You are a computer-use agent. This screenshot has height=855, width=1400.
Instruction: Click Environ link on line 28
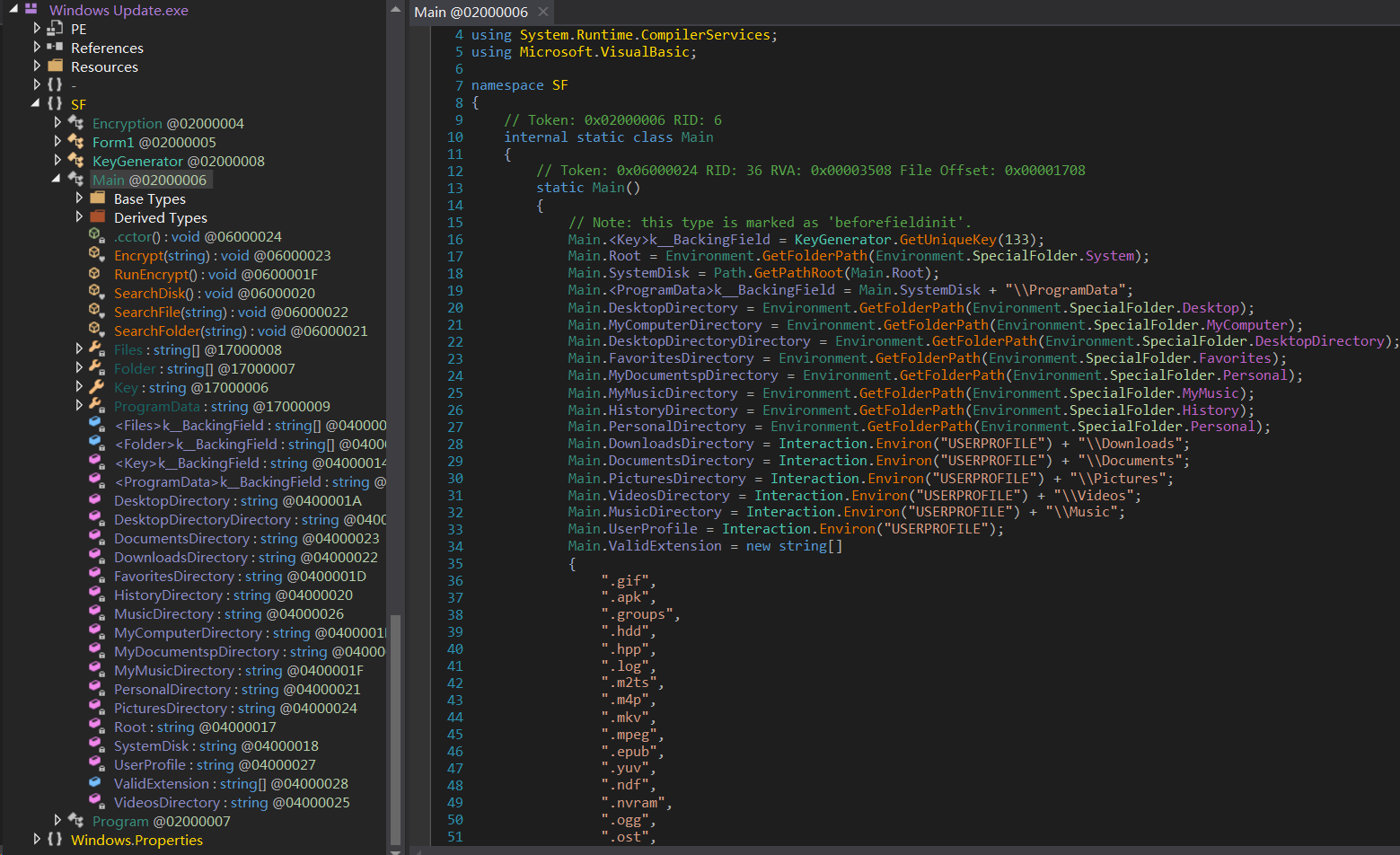(x=904, y=444)
